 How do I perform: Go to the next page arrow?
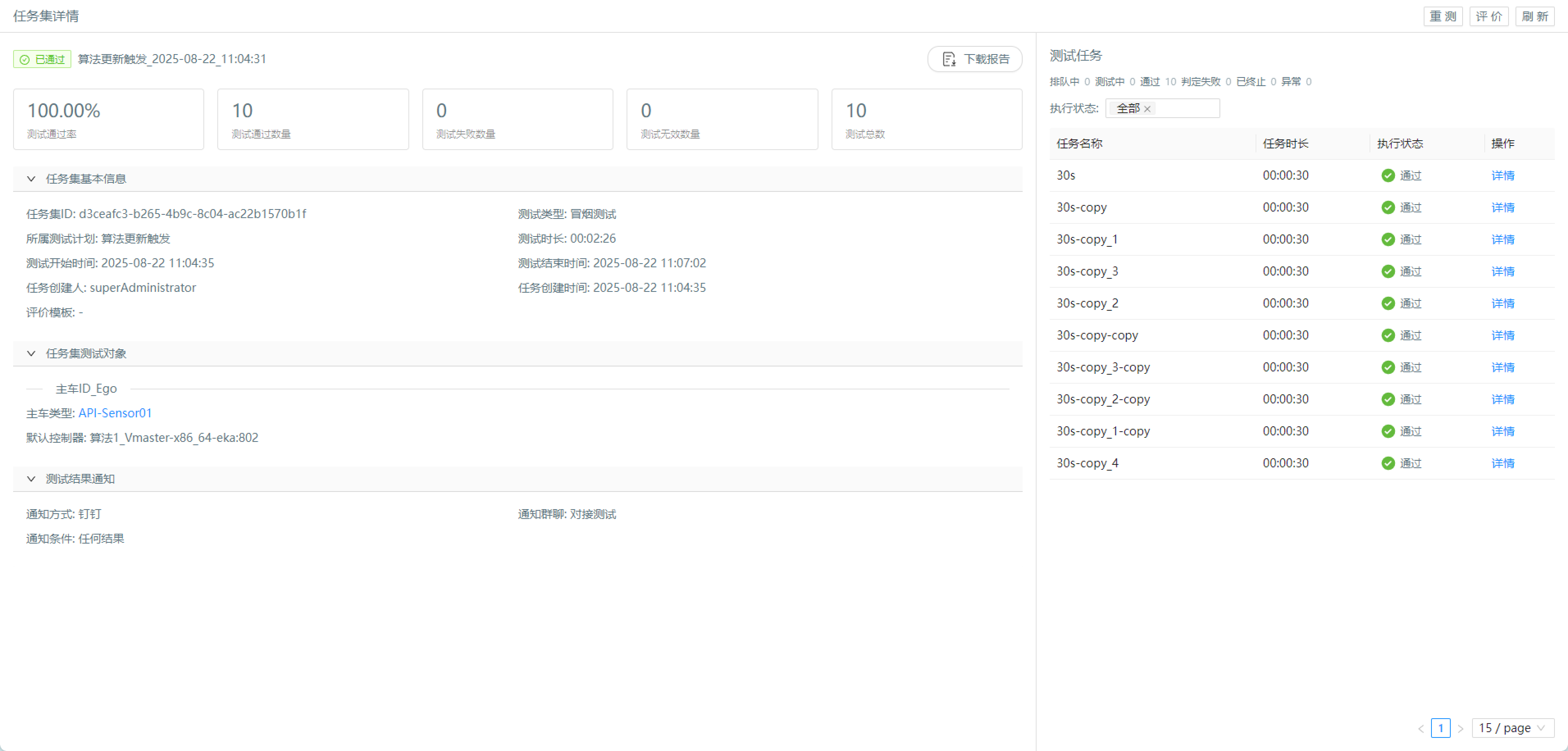coord(1460,728)
